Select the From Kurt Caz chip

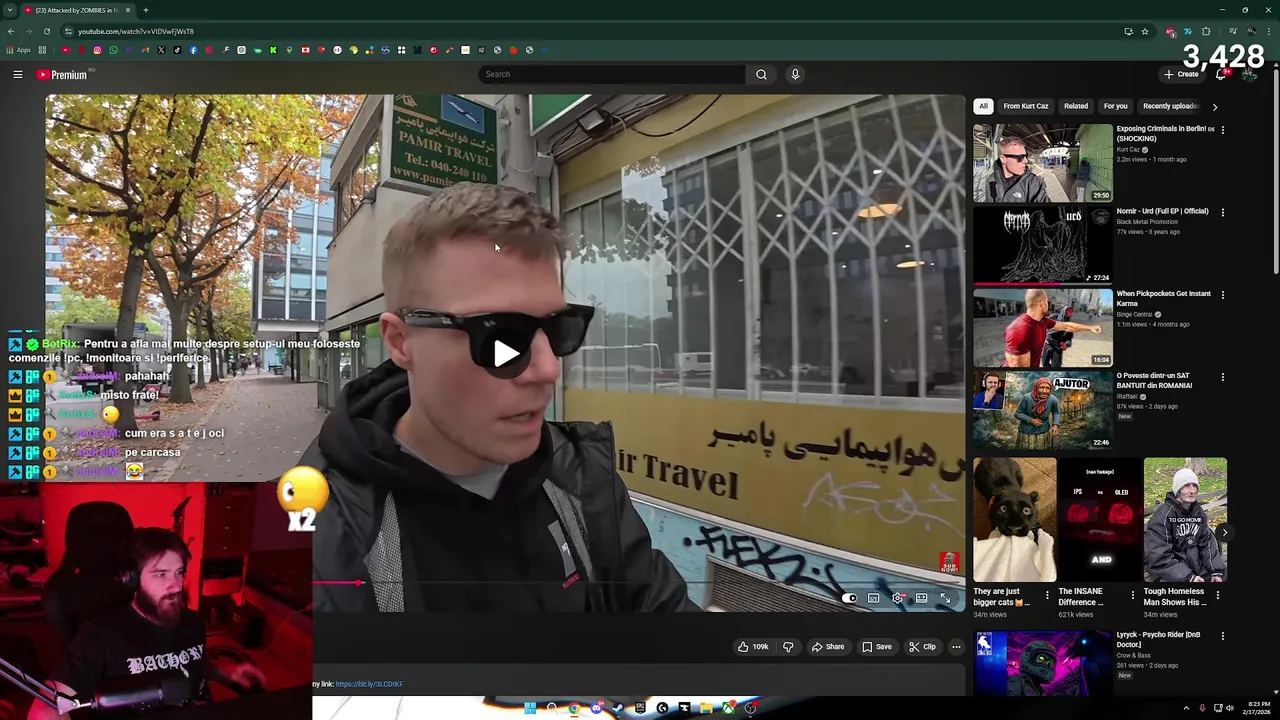1026,106
